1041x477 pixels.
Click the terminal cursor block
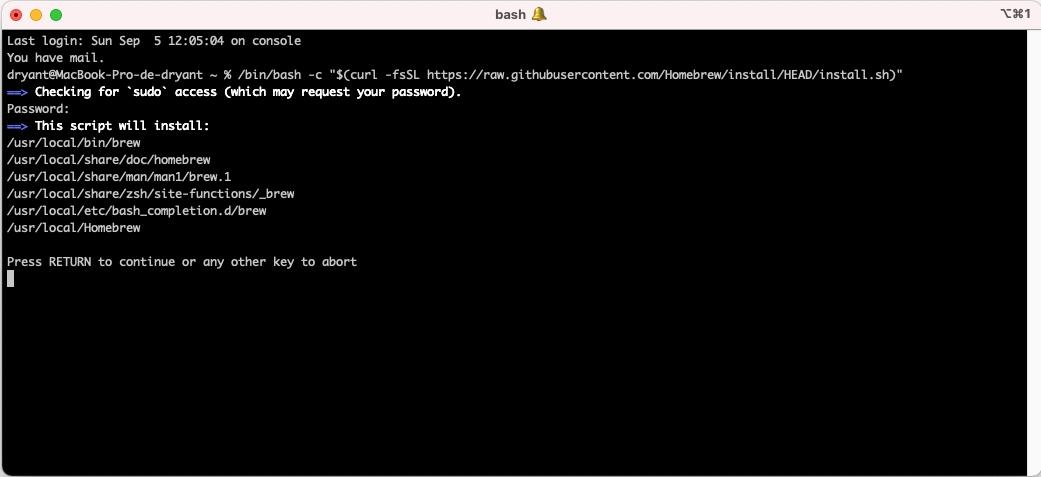tap(11, 279)
